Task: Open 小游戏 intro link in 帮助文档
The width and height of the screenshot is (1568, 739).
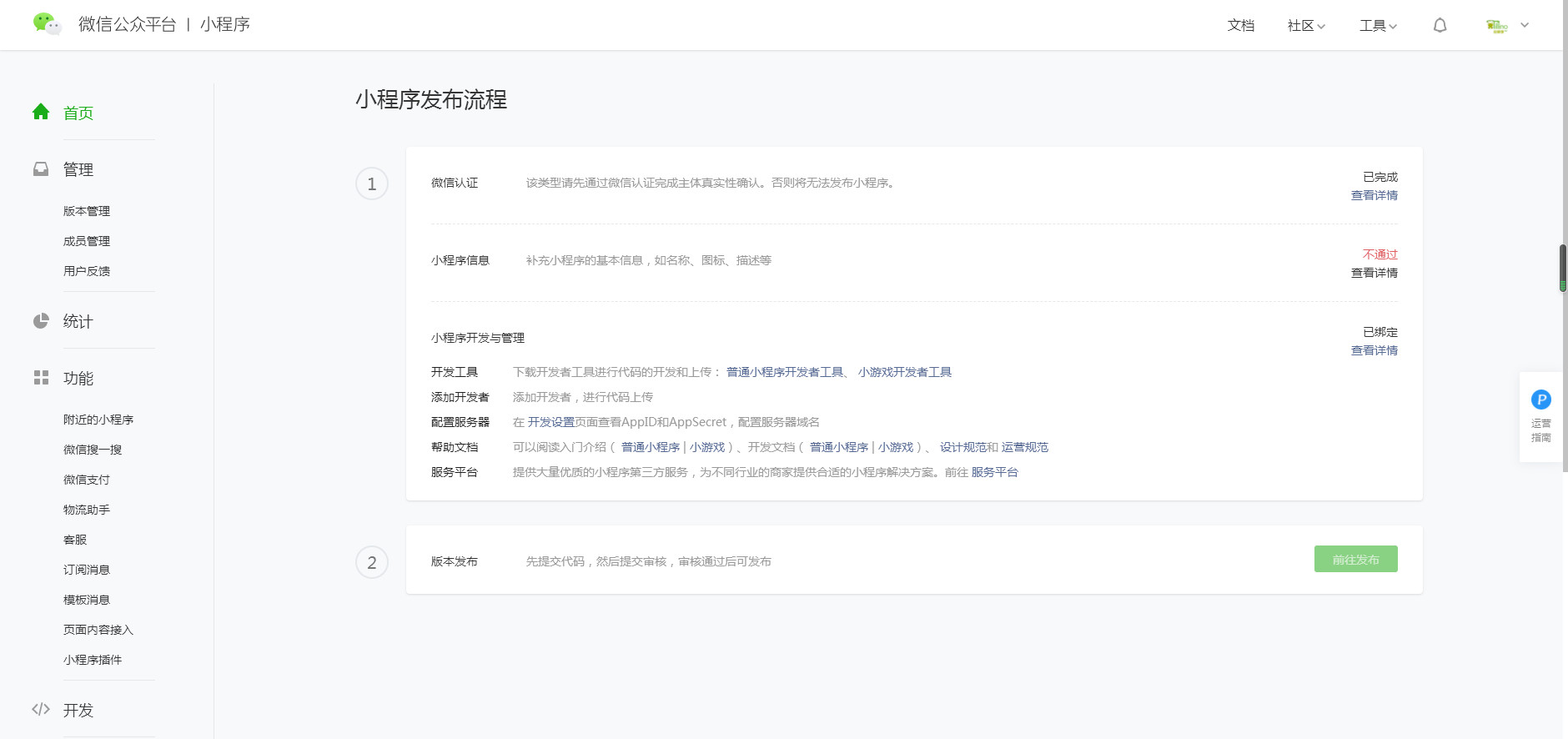Action: [707, 447]
